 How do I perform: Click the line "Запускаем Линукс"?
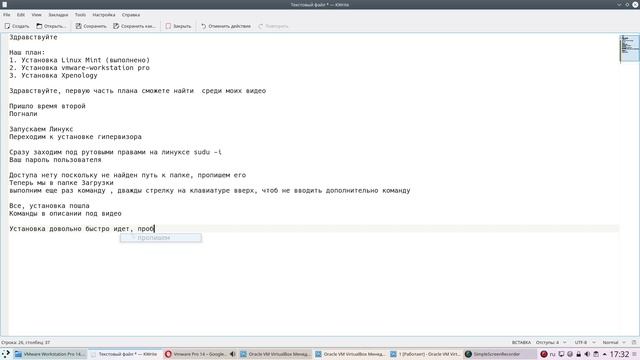point(41,129)
